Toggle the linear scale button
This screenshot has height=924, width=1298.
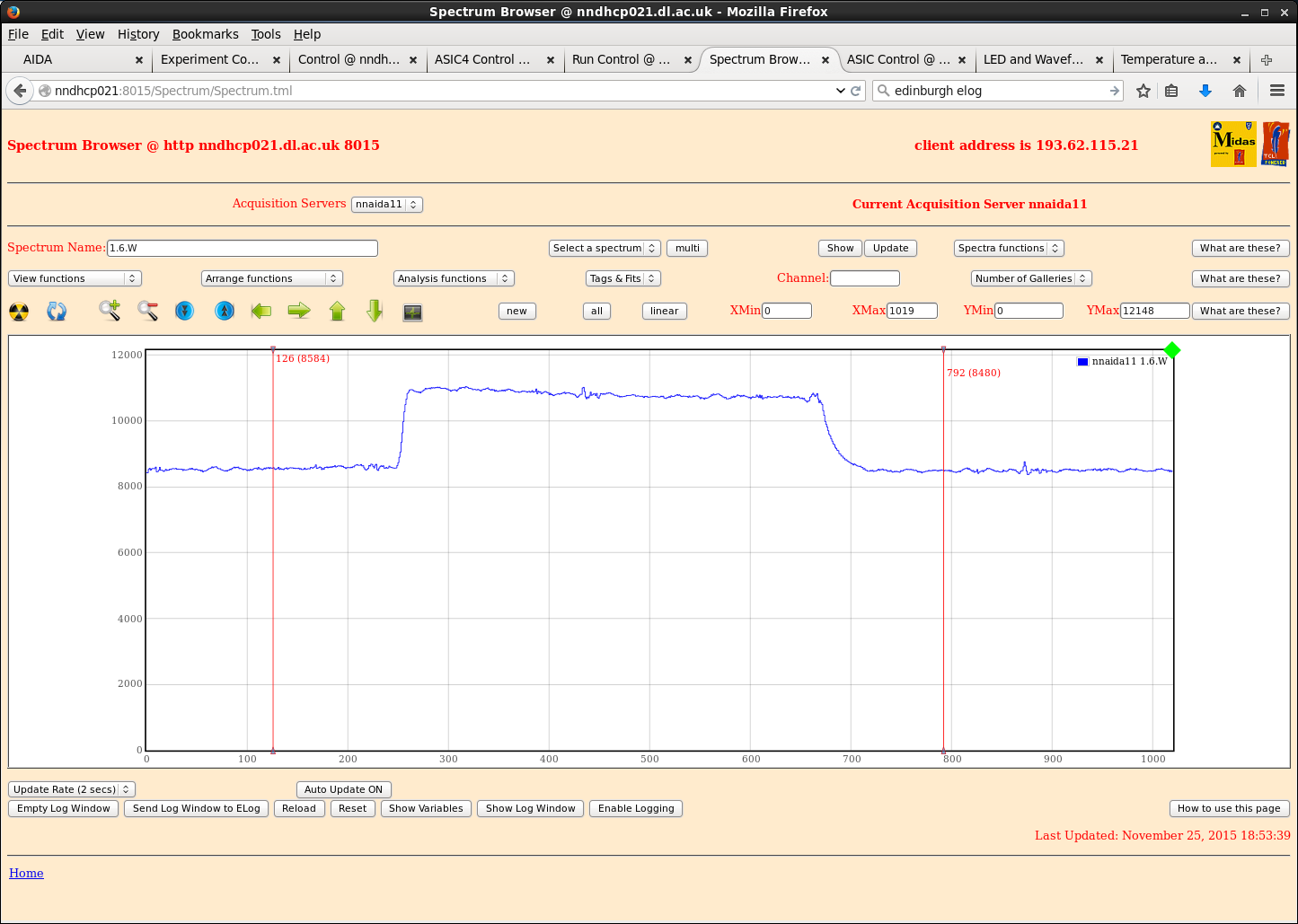tap(664, 311)
